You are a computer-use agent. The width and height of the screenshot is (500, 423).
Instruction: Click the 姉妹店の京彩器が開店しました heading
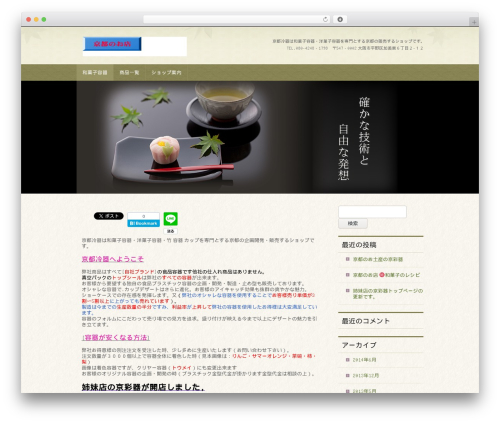click(x=143, y=387)
